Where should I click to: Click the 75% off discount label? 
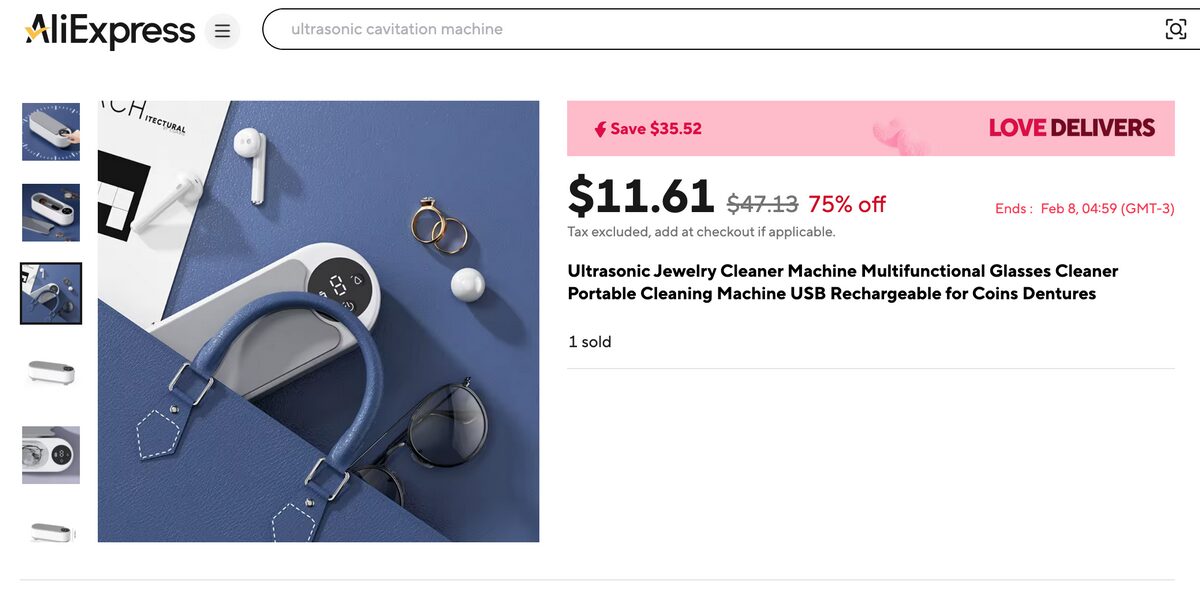tap(847, 204)
